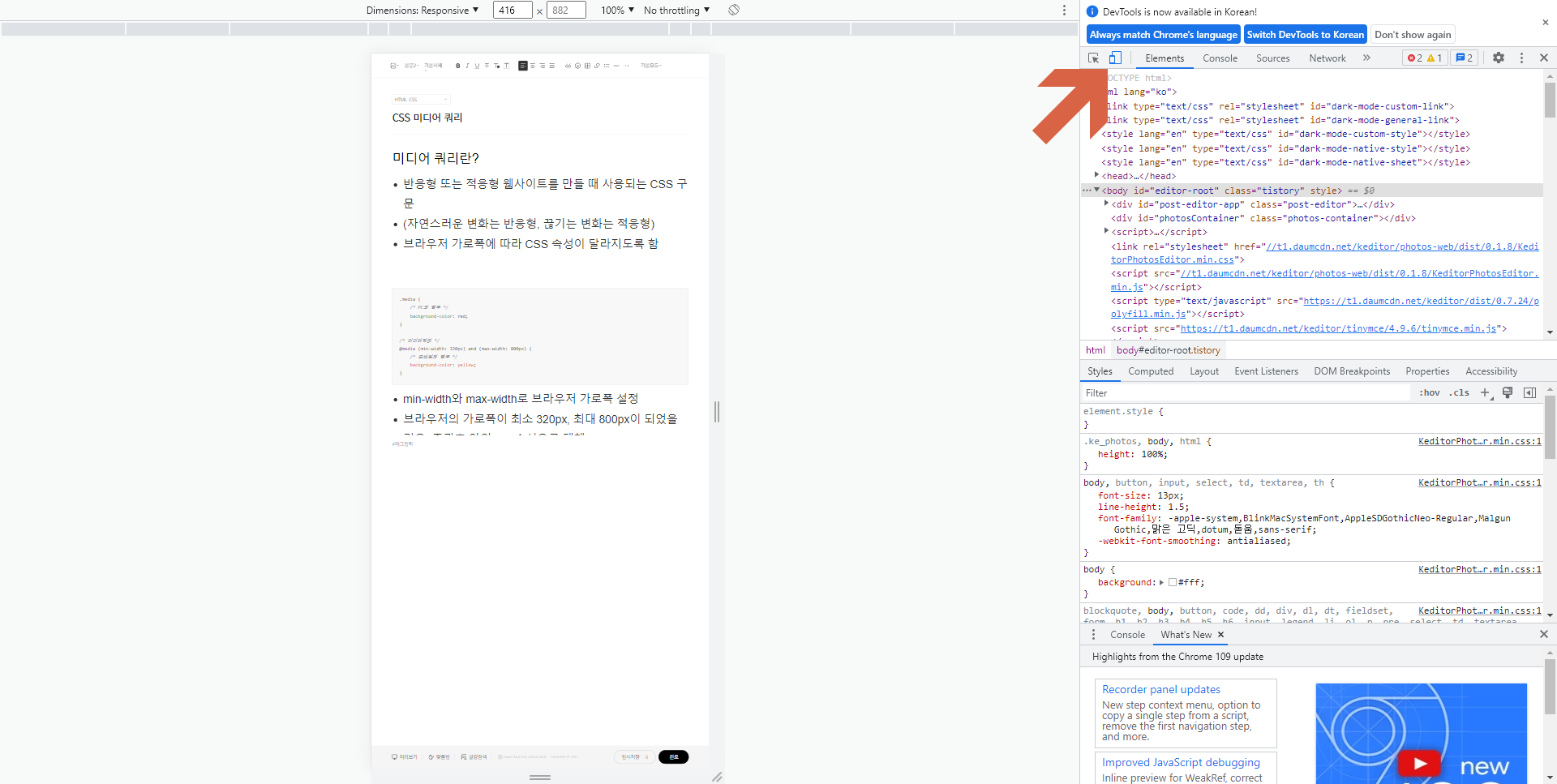1557x784 pixels.
Task: Open the Recorder panel updates link
Action: pos(1160,689)
